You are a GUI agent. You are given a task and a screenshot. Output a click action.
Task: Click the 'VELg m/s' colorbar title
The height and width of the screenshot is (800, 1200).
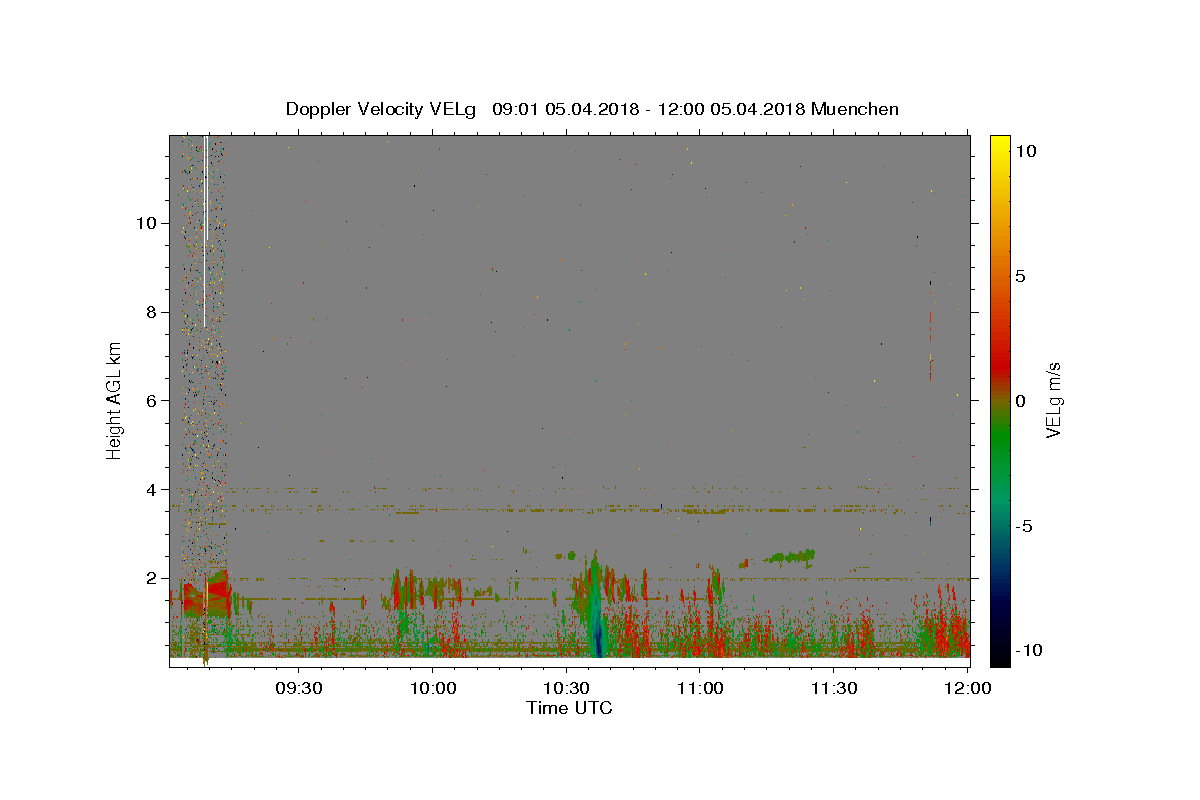coord(1054,400)
